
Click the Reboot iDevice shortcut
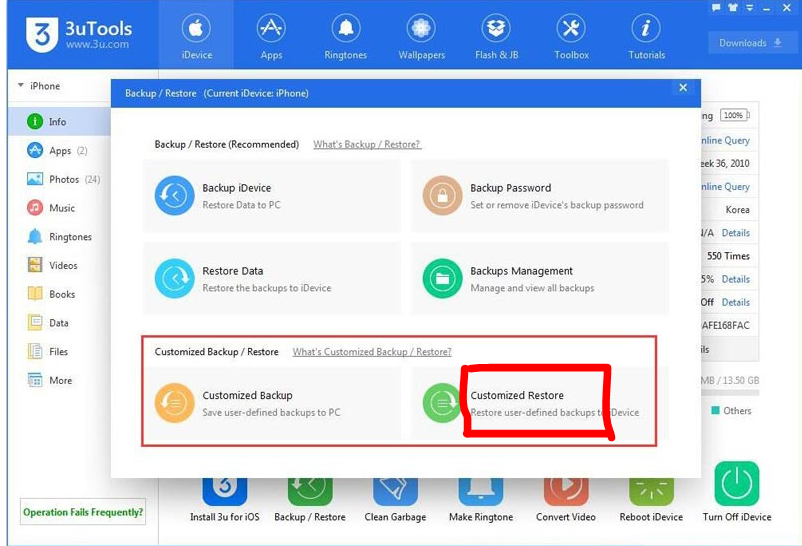coord(651,500)
